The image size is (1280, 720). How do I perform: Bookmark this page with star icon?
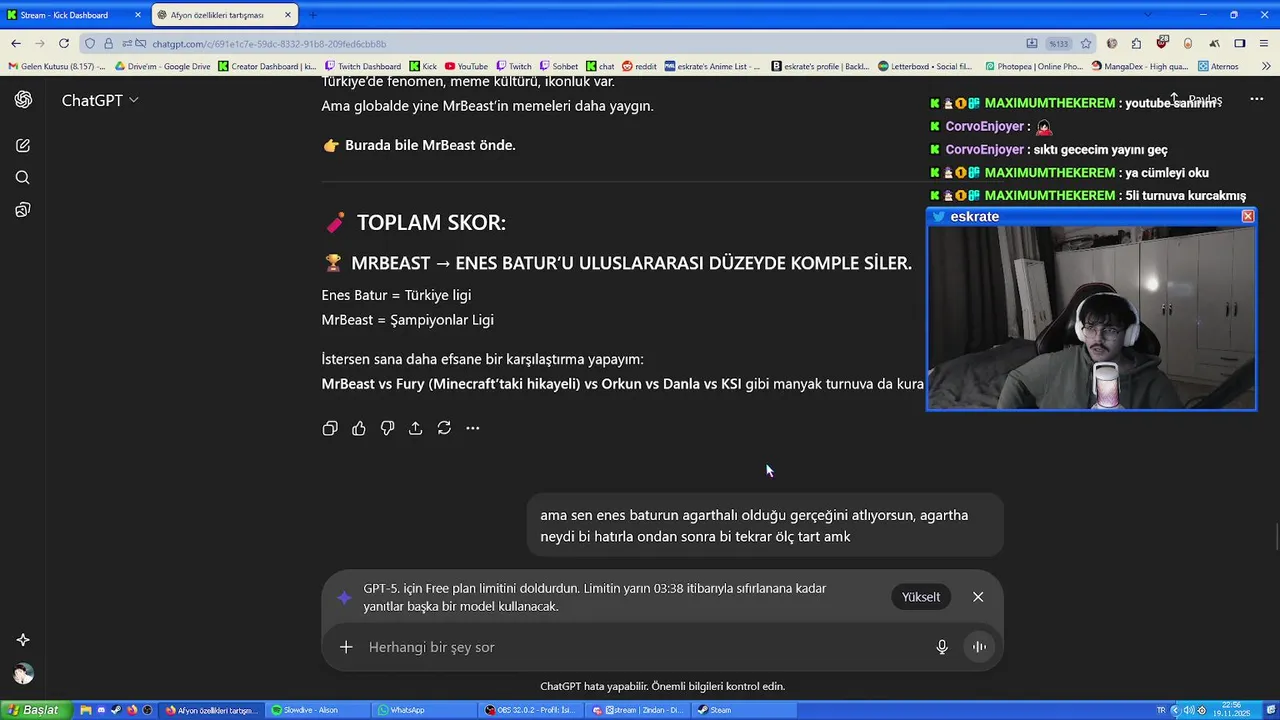point(1086,43)
